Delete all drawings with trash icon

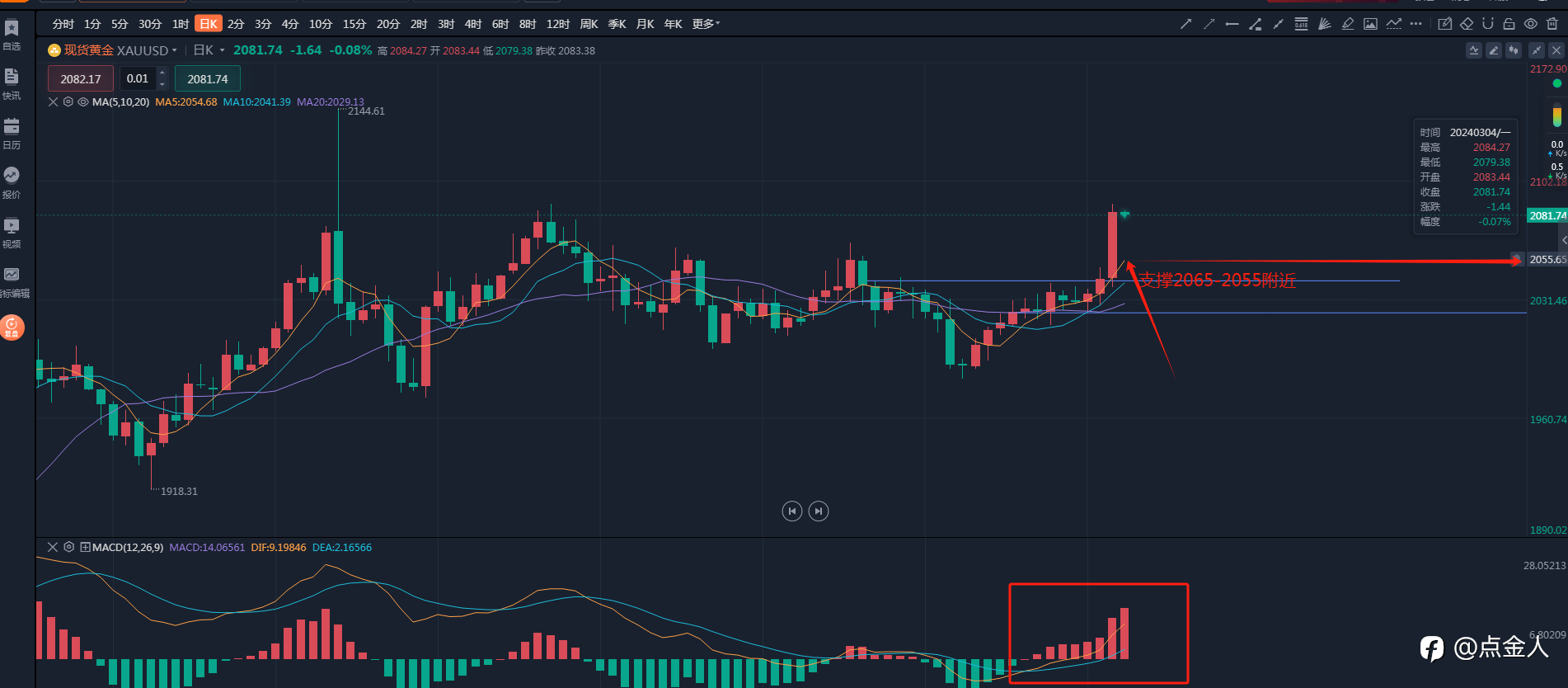click(x=1552, y=24)
